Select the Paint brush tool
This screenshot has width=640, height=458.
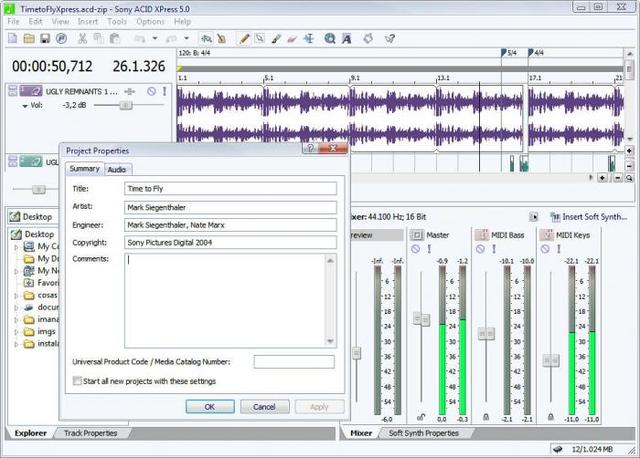[x=276, y=39]
